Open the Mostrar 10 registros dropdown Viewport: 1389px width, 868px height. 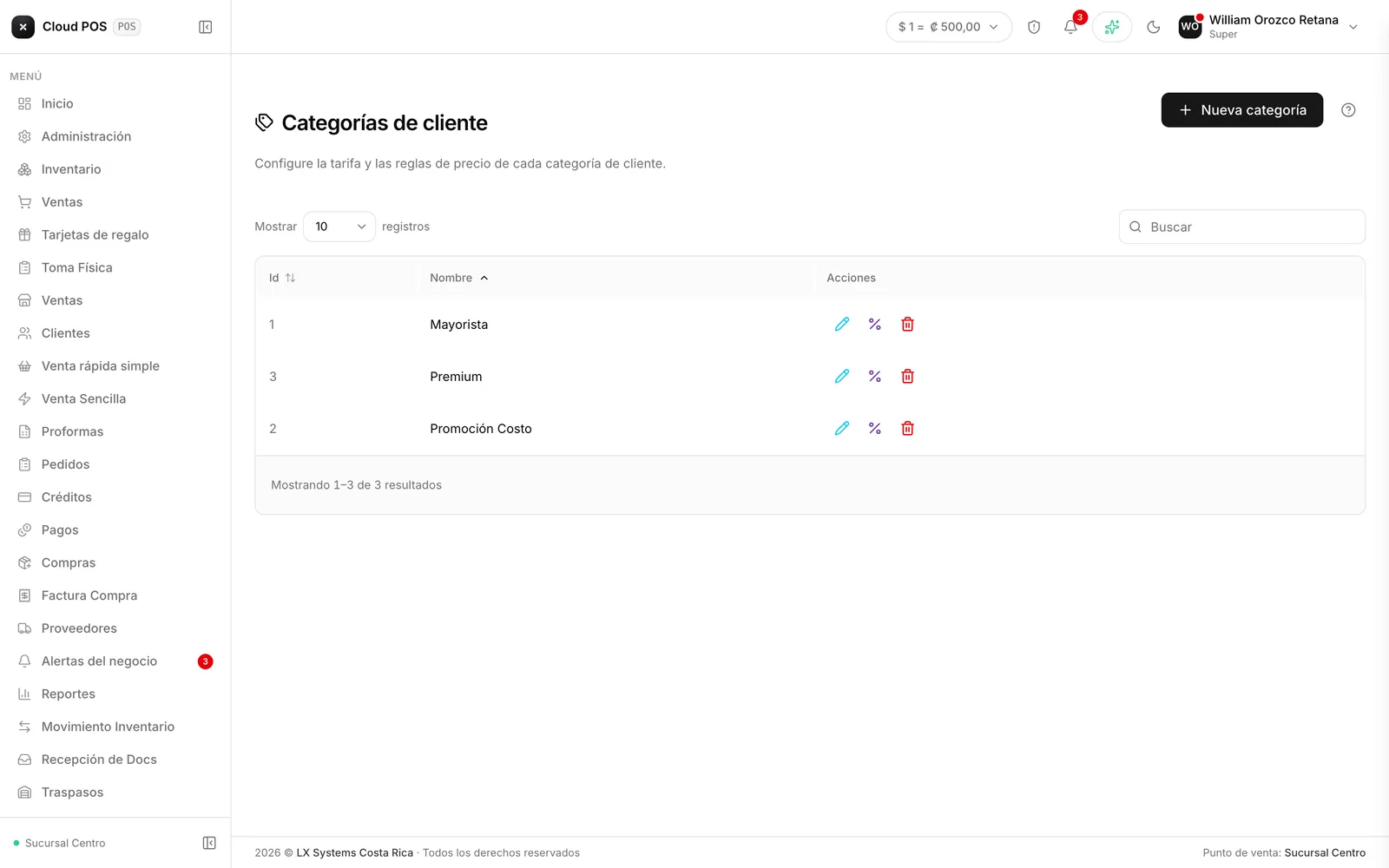pyautogui.click(x=339, y=227)
